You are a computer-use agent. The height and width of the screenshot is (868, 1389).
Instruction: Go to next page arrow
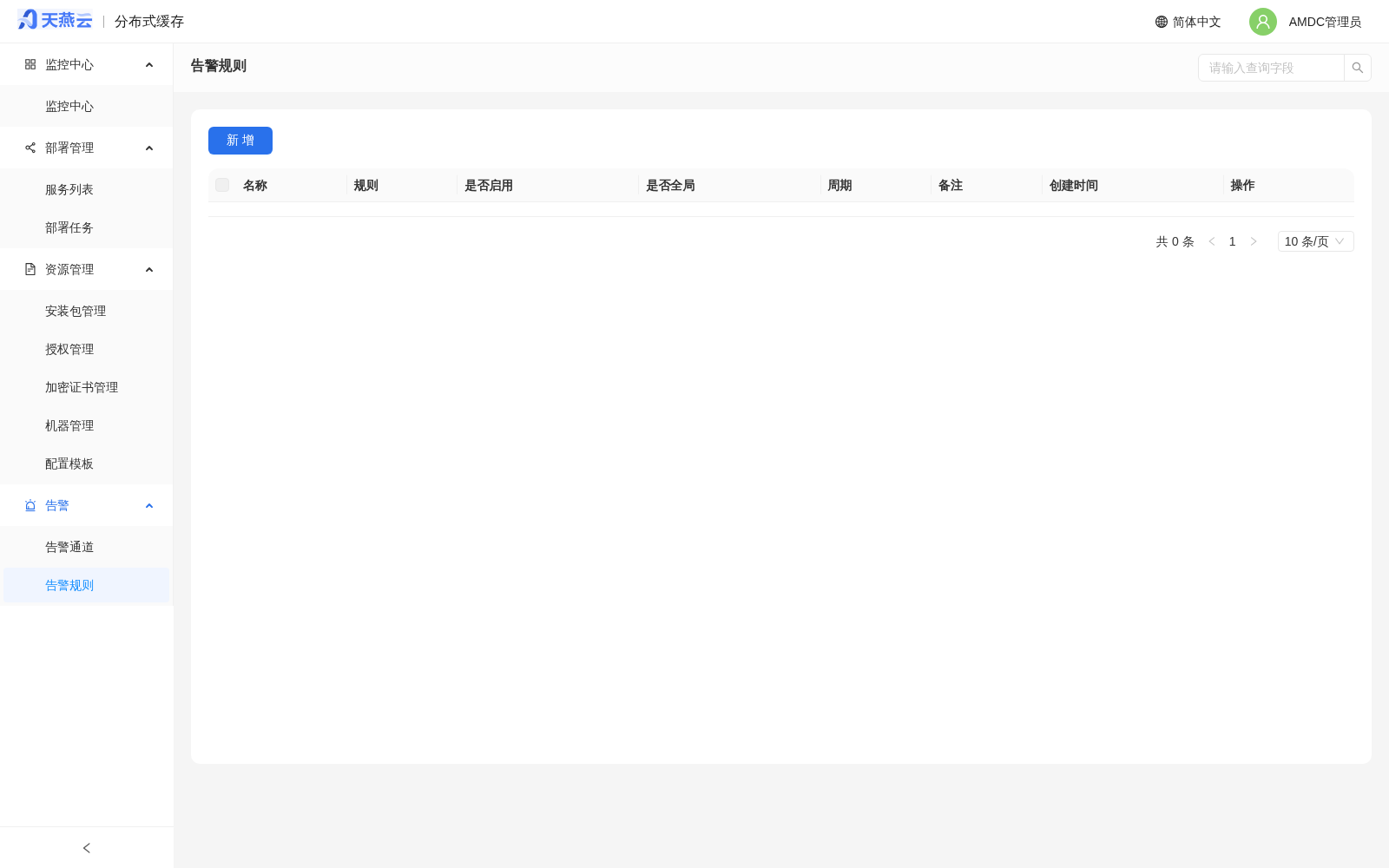(x=1254, y=241)
